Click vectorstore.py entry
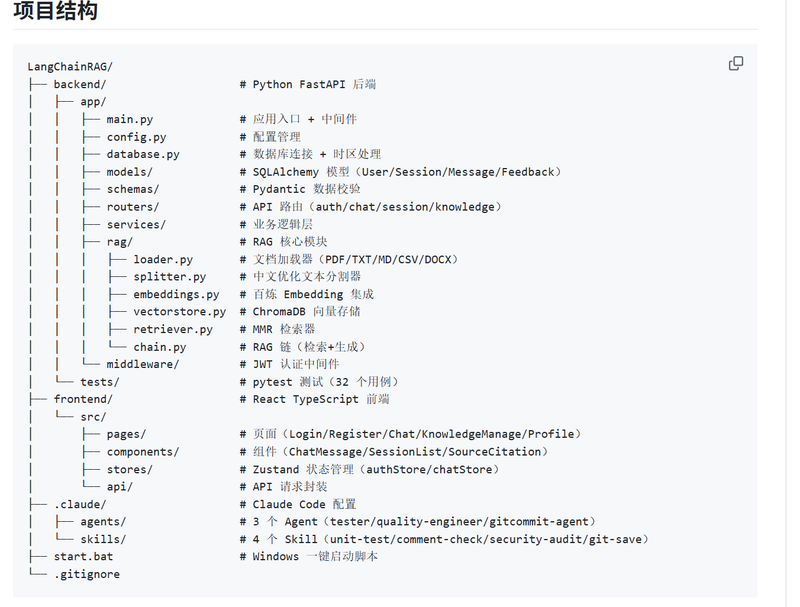 (180, 312)
